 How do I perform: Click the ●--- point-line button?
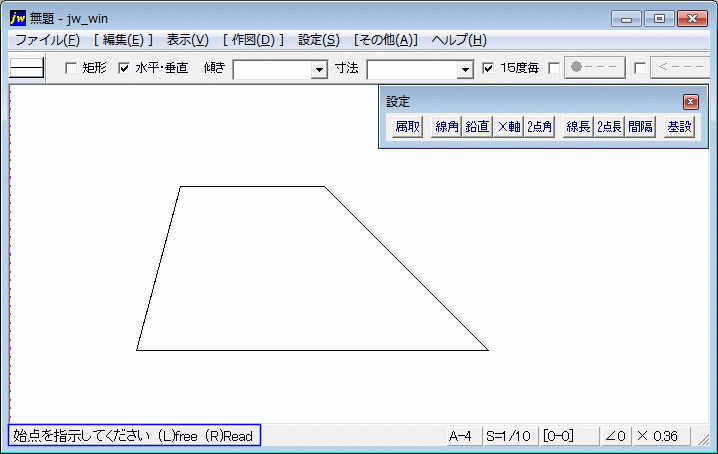click(595, 68)
